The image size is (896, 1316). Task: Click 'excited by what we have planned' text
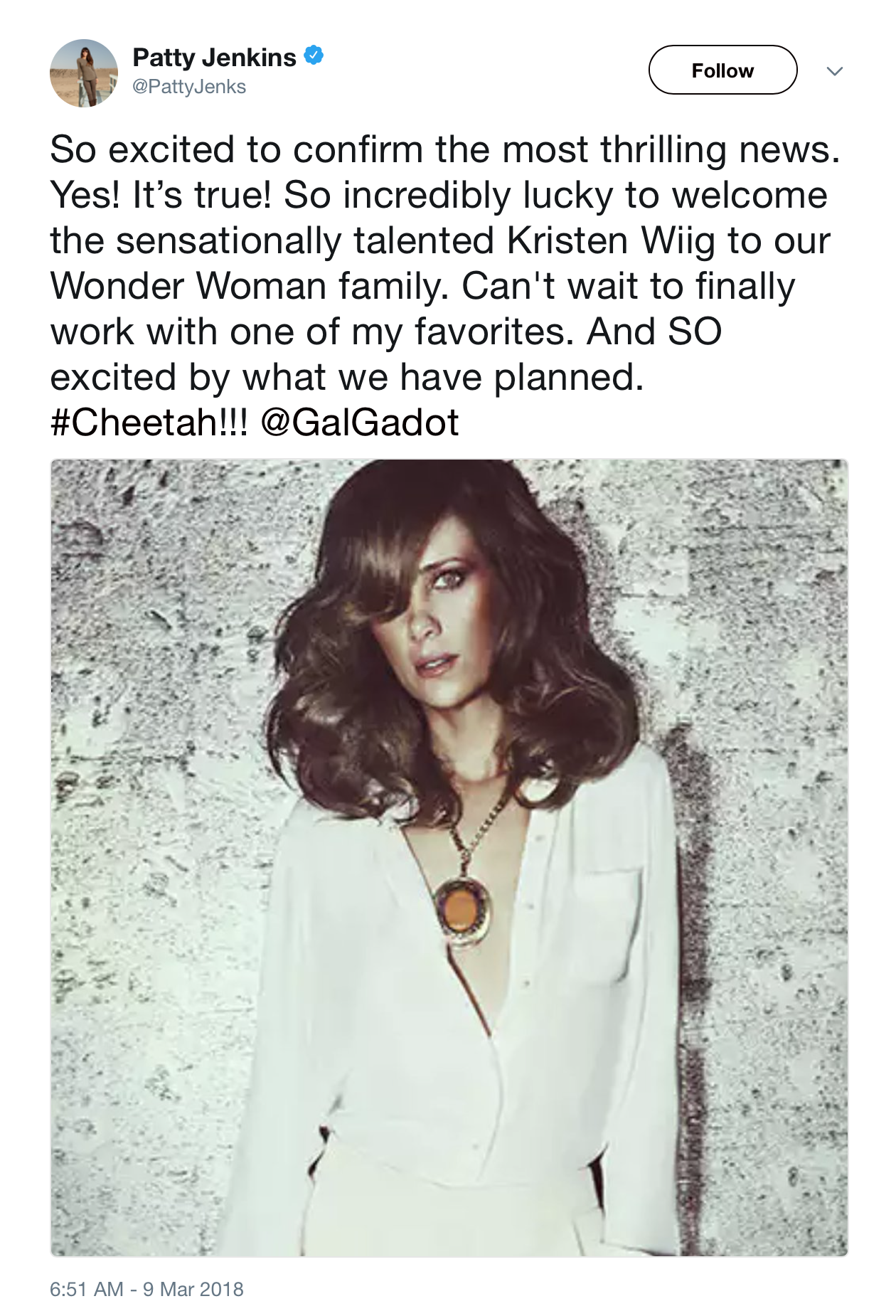pos(346,377)
